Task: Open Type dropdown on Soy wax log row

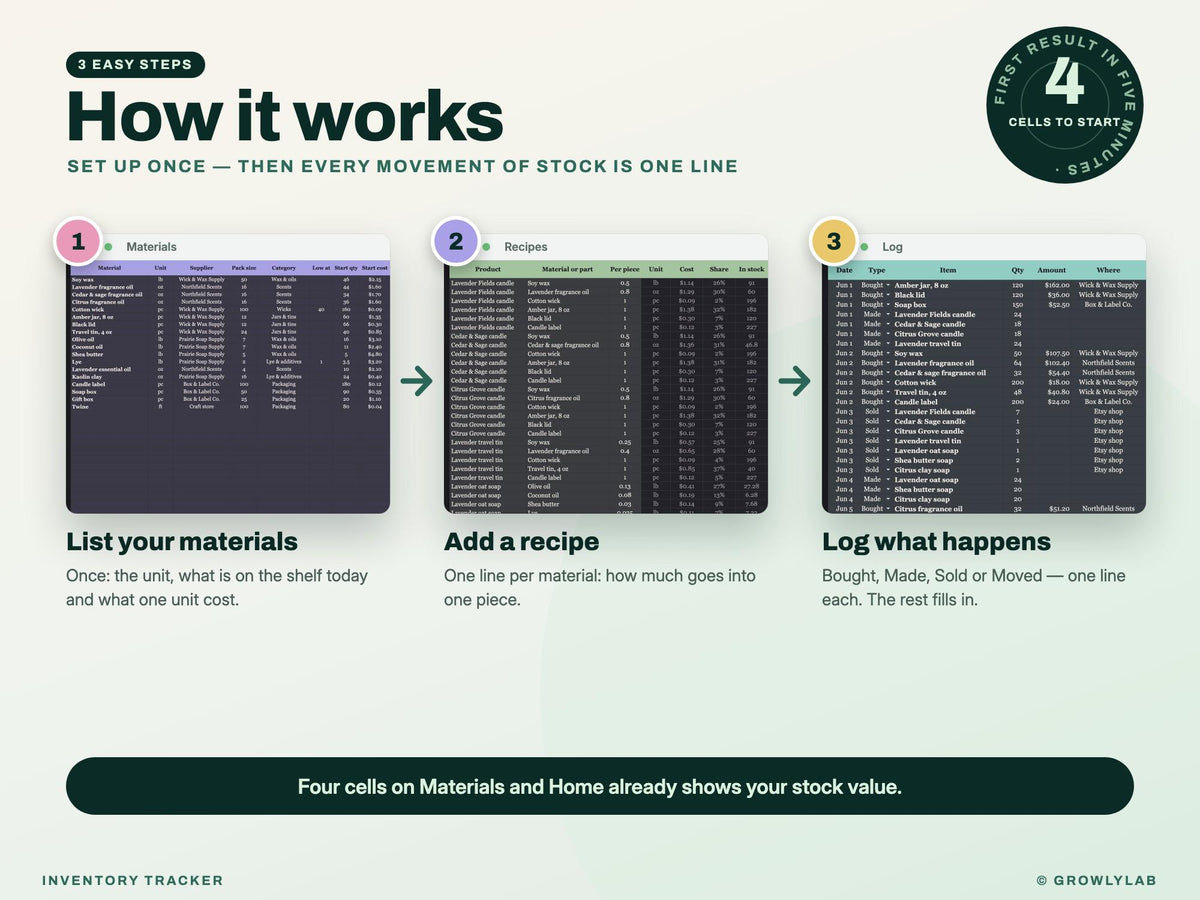Action: [x=889, y=353]
